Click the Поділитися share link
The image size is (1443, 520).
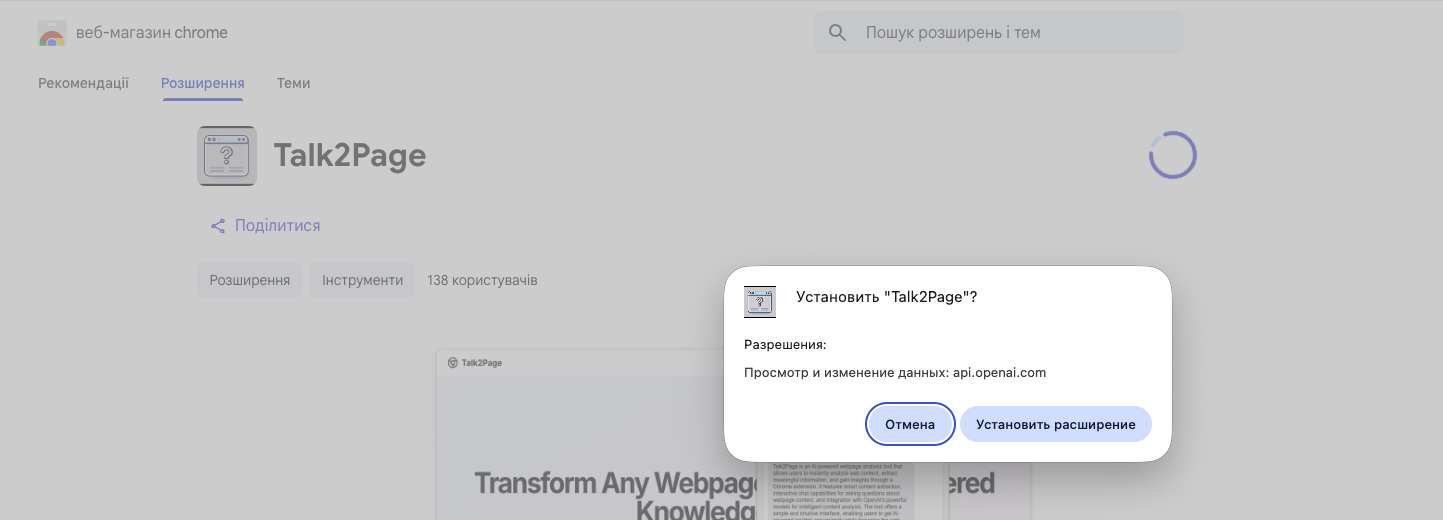click(x=266, y=226)
